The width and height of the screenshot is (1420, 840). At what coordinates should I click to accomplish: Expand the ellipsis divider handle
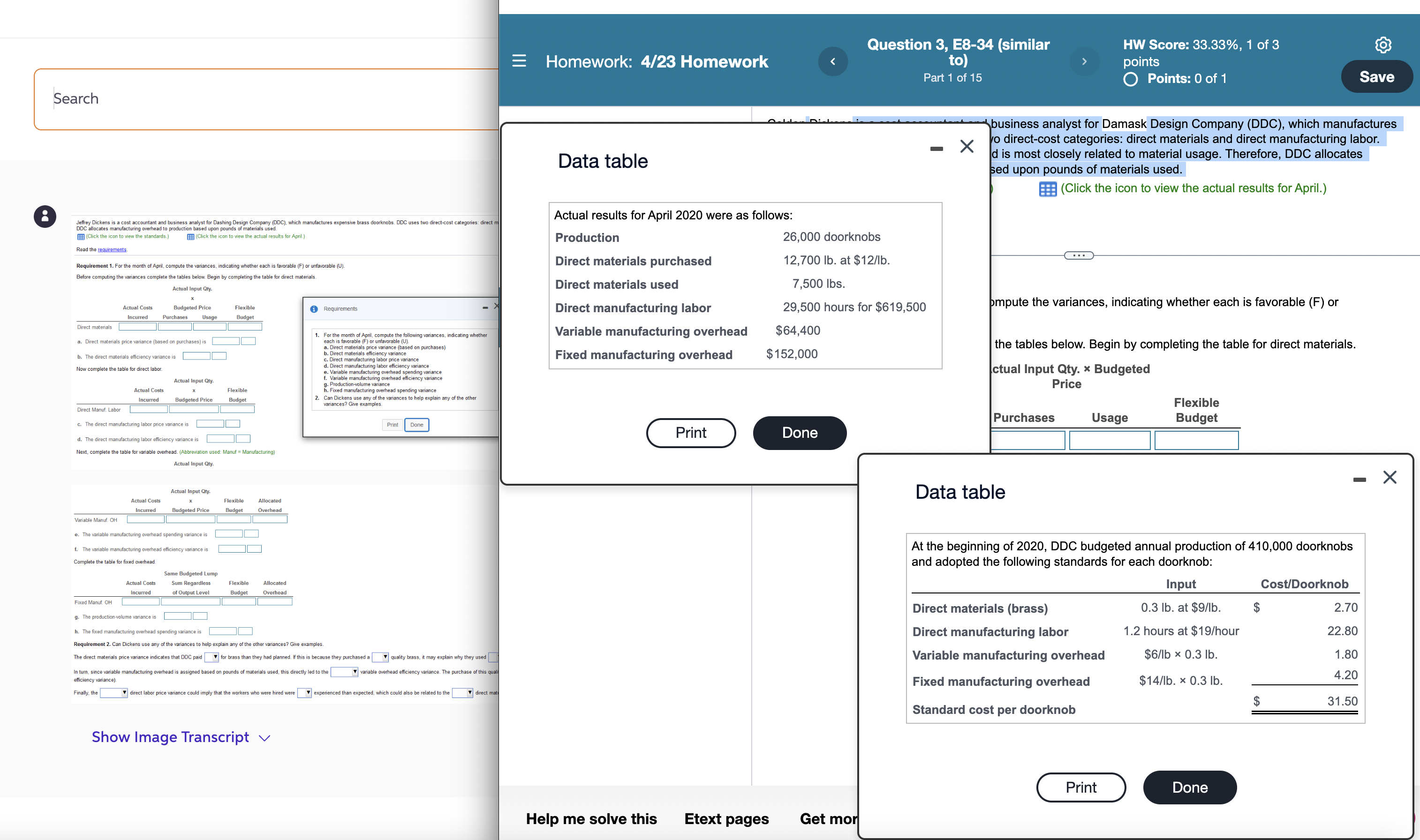coord(1079,255)
